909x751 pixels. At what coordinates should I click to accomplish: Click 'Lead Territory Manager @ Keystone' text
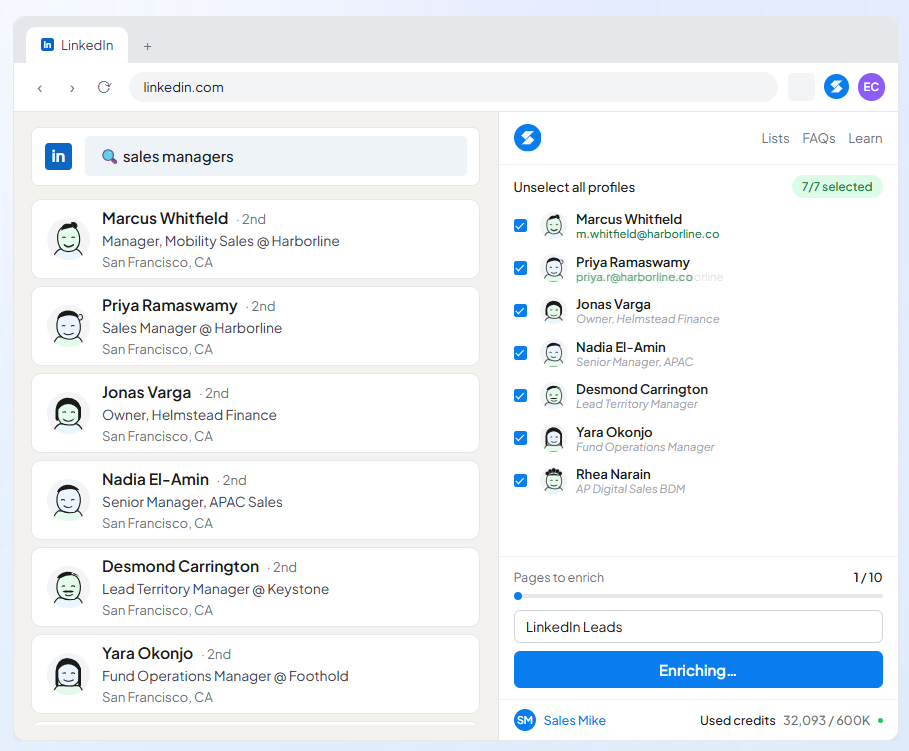(215, 589)
